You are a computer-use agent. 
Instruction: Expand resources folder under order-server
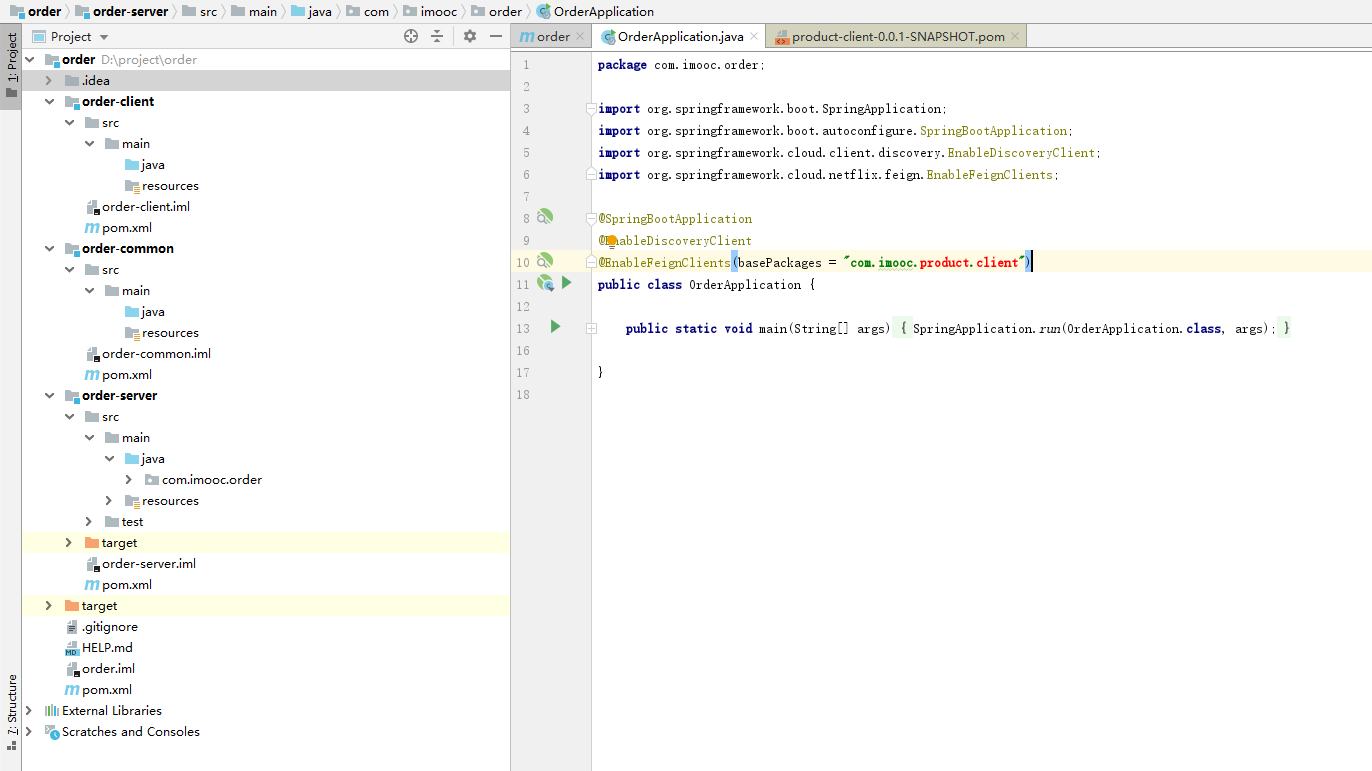click(x=109, y=500)
